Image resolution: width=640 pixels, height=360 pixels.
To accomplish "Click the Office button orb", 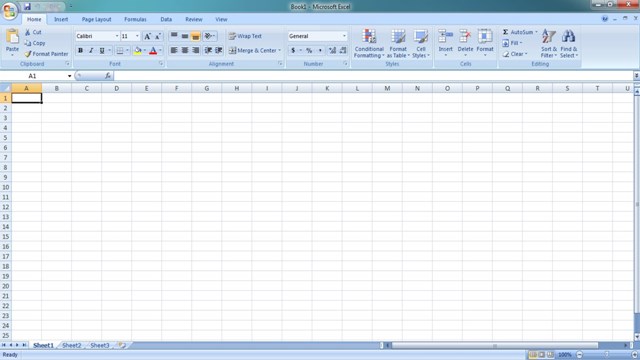I will pyautogui.click(x=9, y=11).
